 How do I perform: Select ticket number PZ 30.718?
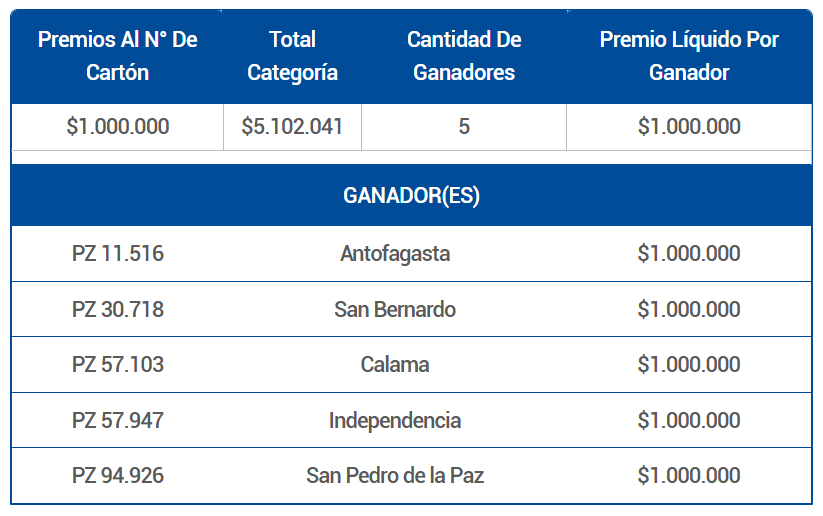(x=118, y=310)
